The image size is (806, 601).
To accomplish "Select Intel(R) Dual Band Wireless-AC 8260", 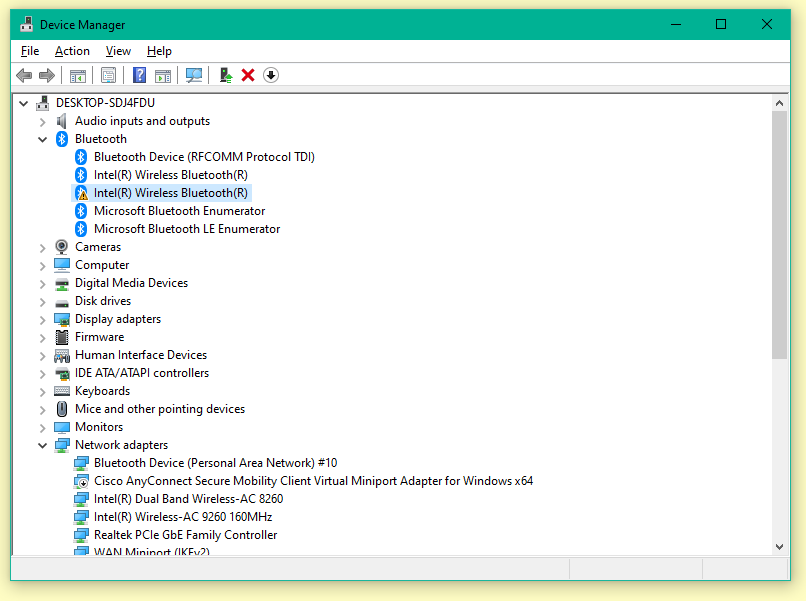I will pyautogui.click(x=188, y=499).
